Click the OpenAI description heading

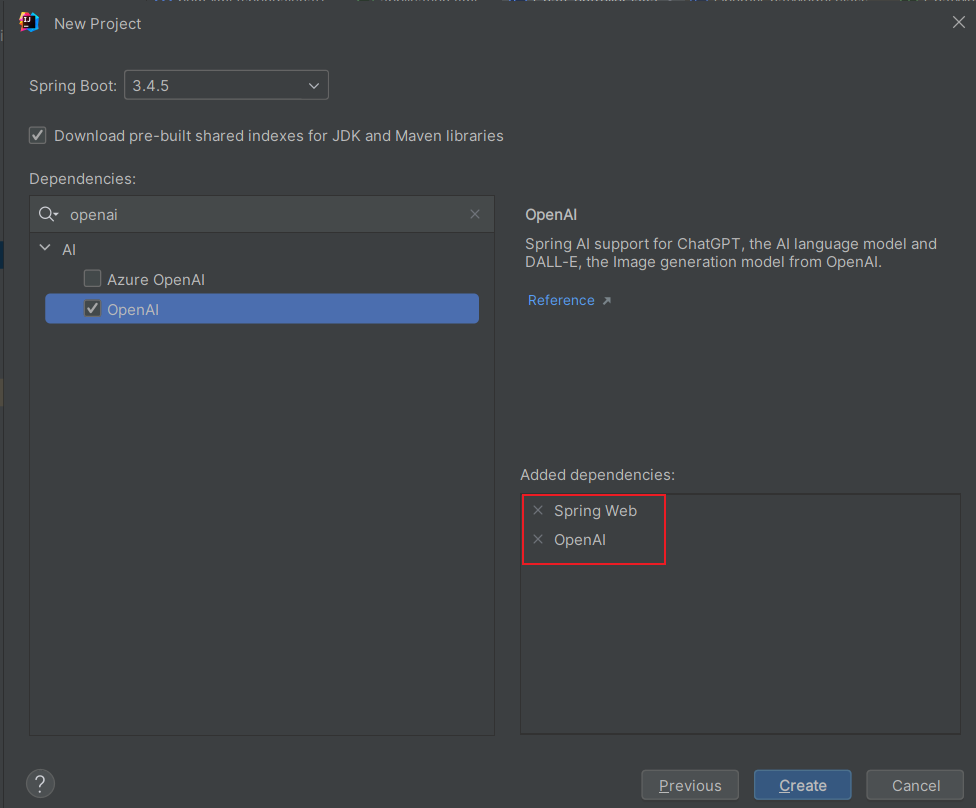pos(551,215)
